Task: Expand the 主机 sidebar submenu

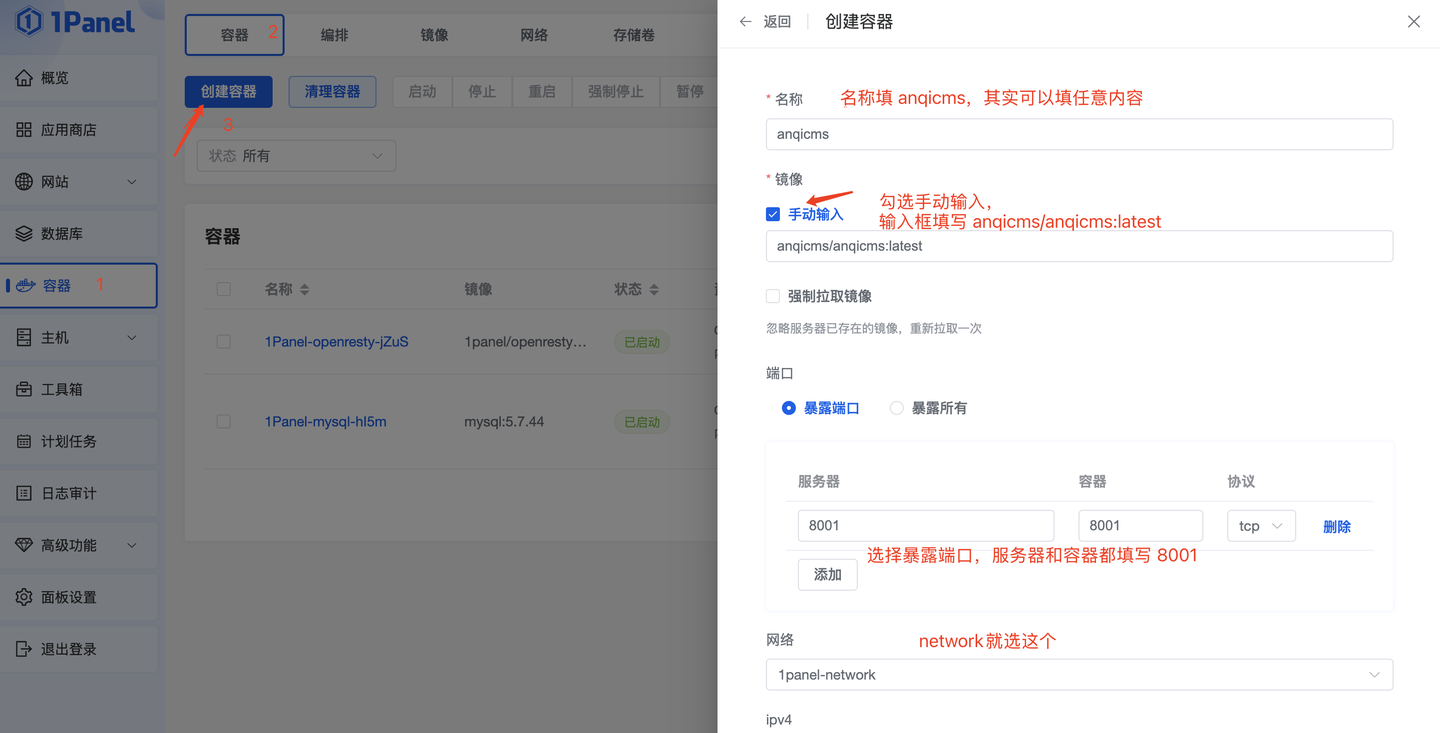Action: pos(132,338)
